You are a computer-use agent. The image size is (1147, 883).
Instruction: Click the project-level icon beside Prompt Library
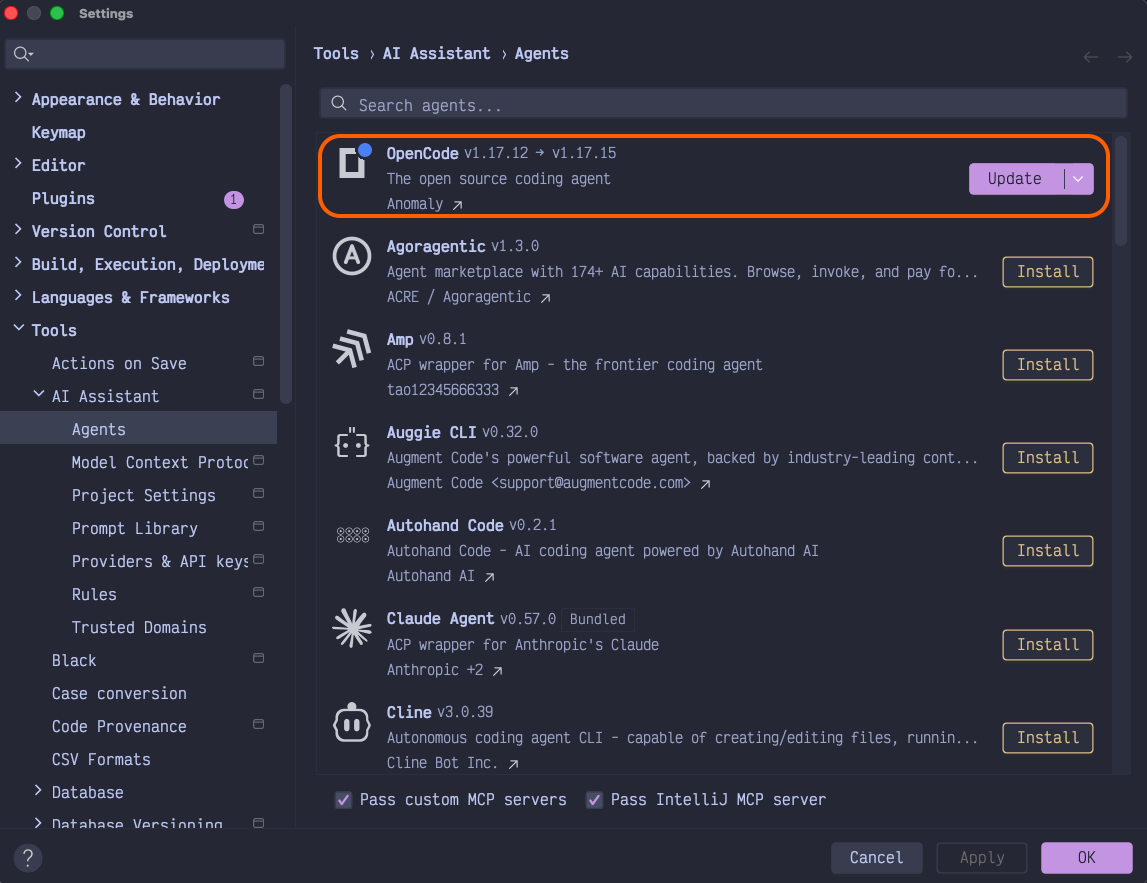click(x=258, y=527)
